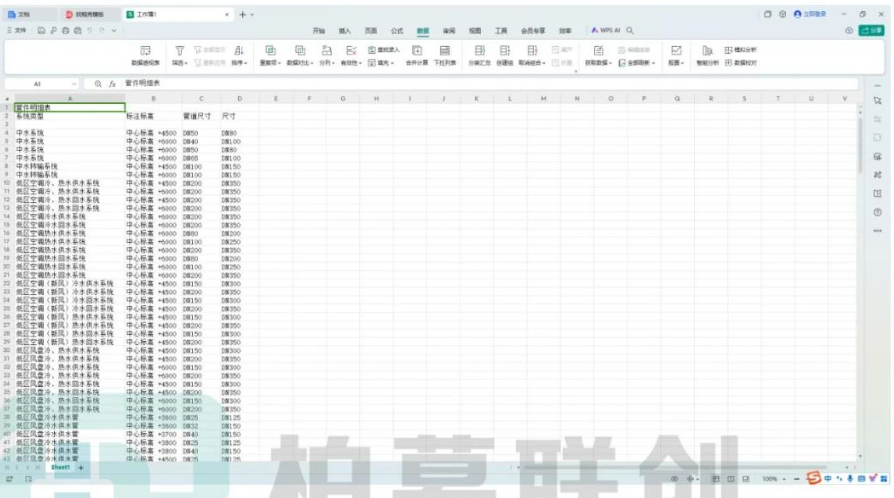Click the 全部刷新 refresh all icon
Image resolution: width=894 pixels, height=498 pixels.
[622, 63]
